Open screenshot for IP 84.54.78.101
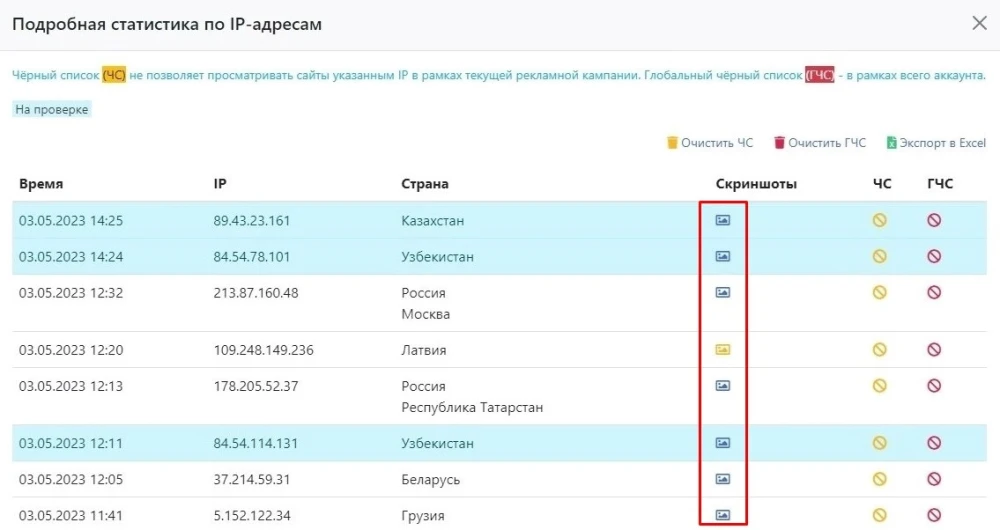The width and height of the screenshot is (1000, 530). [723, 256]
